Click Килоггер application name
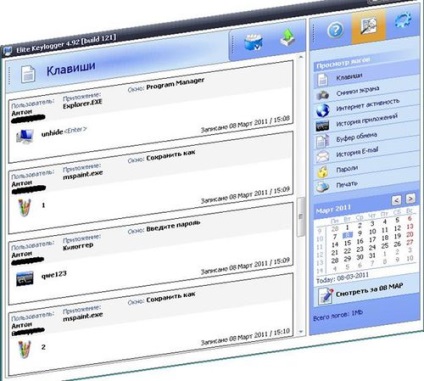 pos(78,247)
